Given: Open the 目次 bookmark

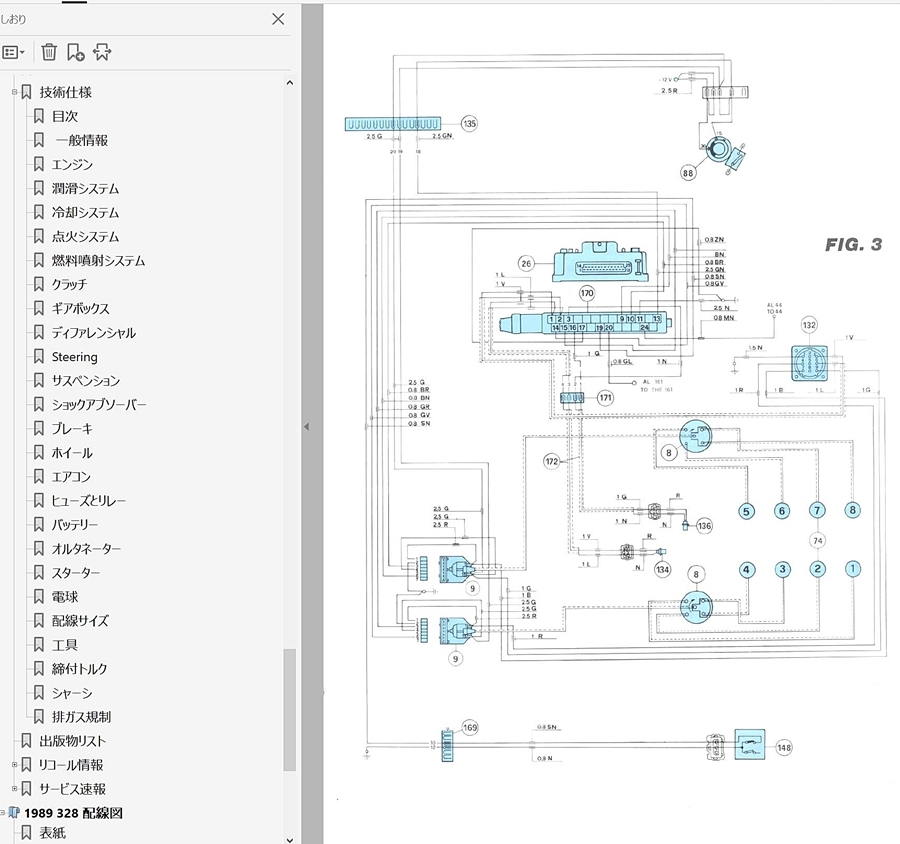Looking at the screenshot, I should (x=65, y=117).
